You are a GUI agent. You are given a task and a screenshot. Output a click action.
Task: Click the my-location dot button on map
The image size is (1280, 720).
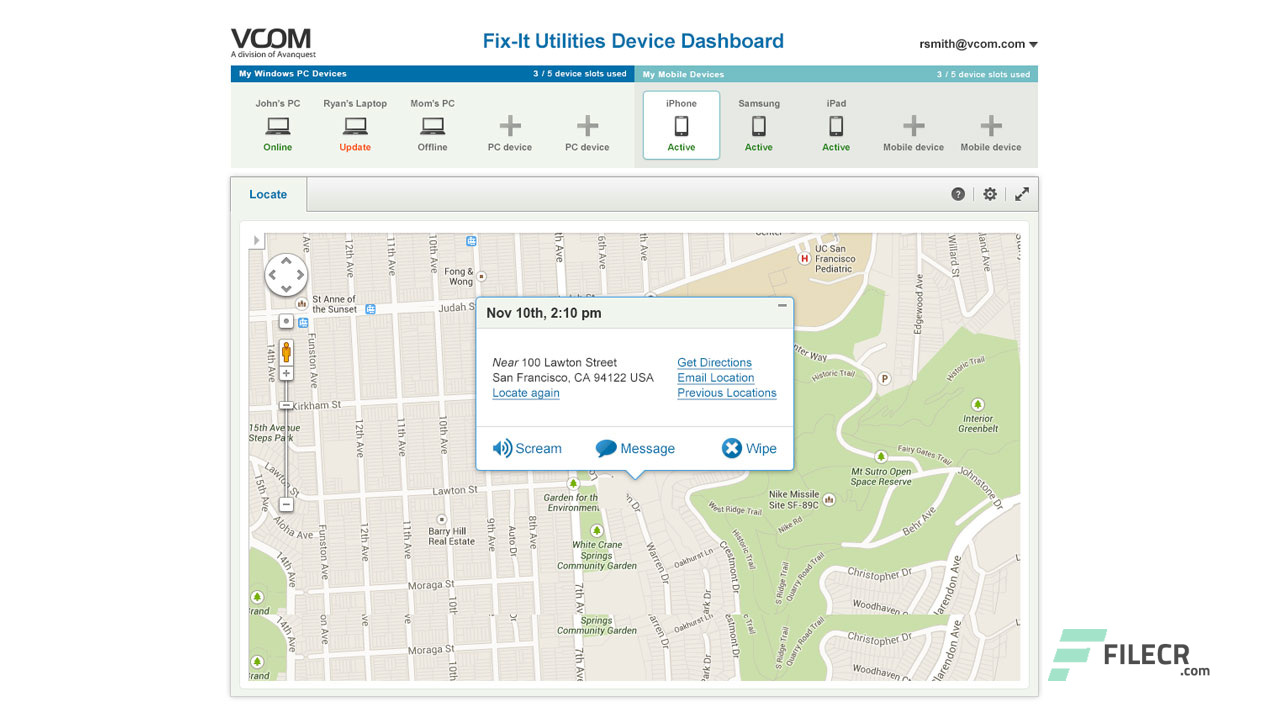tap(286, 321)
